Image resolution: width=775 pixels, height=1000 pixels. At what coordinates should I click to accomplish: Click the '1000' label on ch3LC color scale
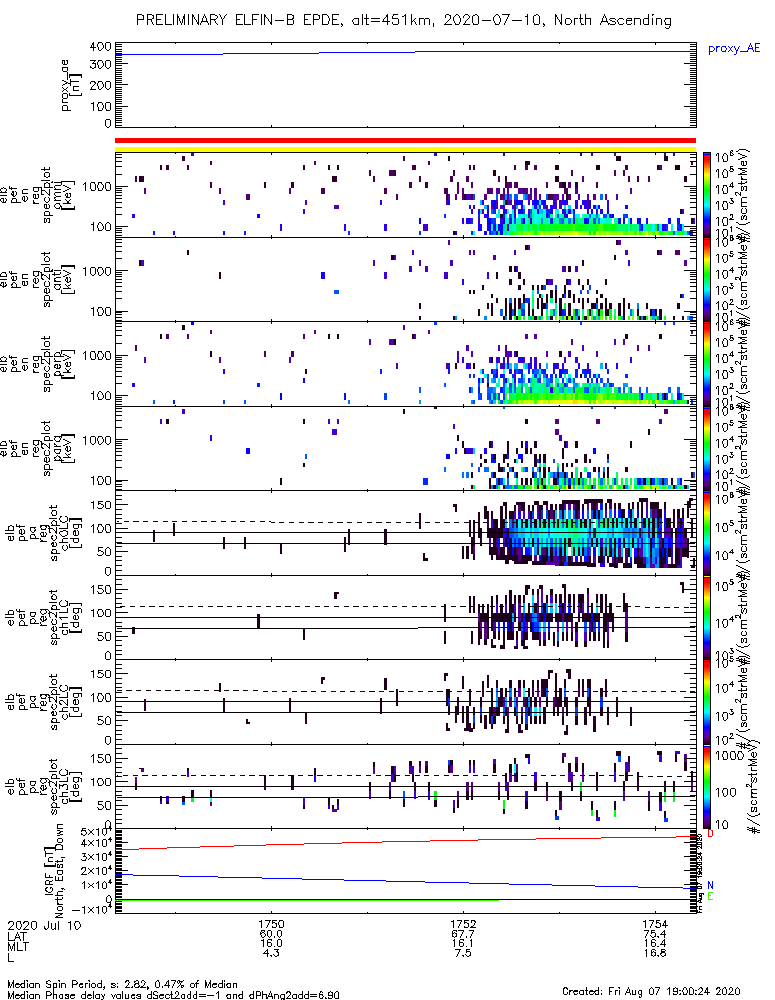(729, 756)
